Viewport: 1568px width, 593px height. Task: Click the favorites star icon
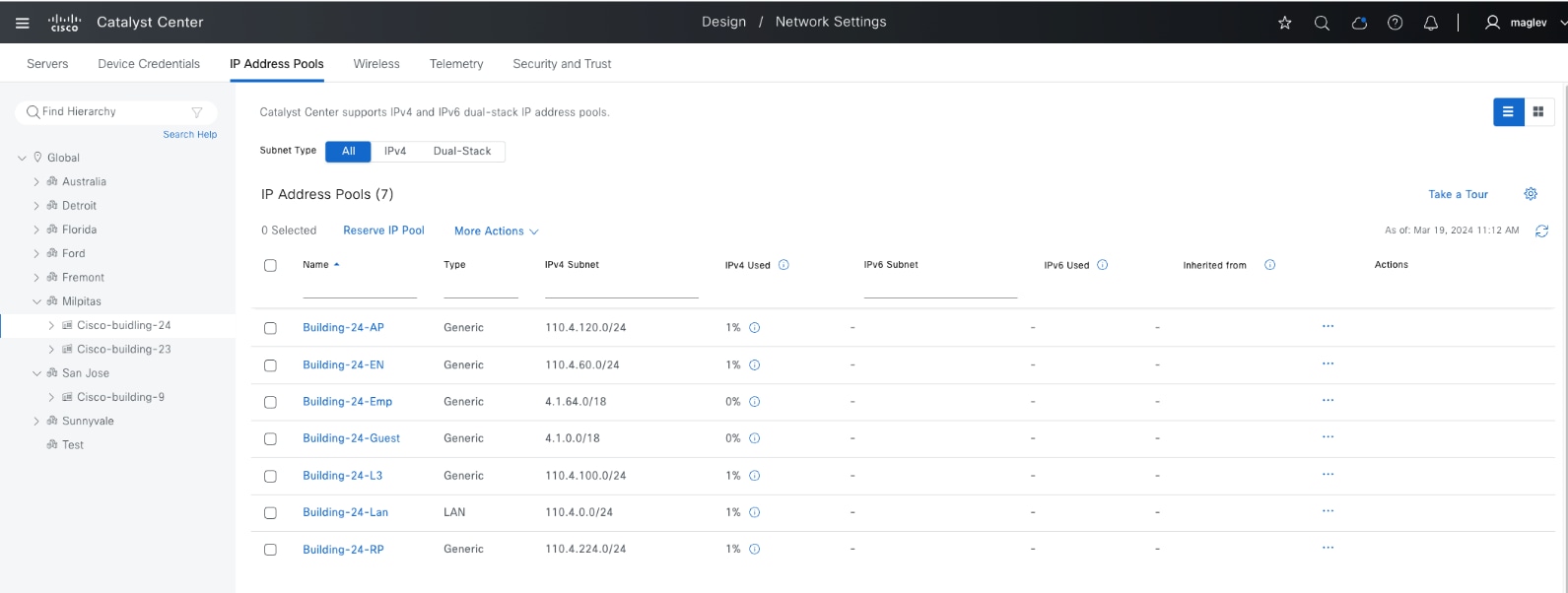click(1284, 23)
